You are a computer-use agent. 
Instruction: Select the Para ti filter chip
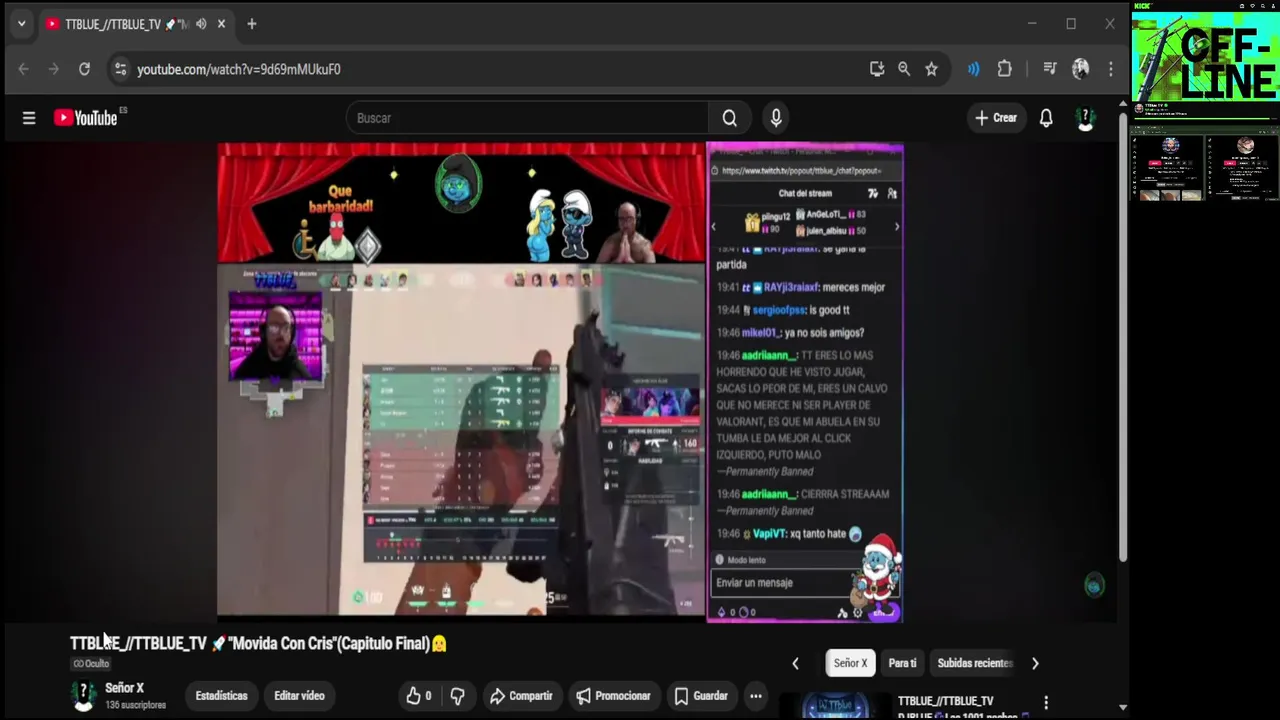pyautogui.click(x=902, y=663)
